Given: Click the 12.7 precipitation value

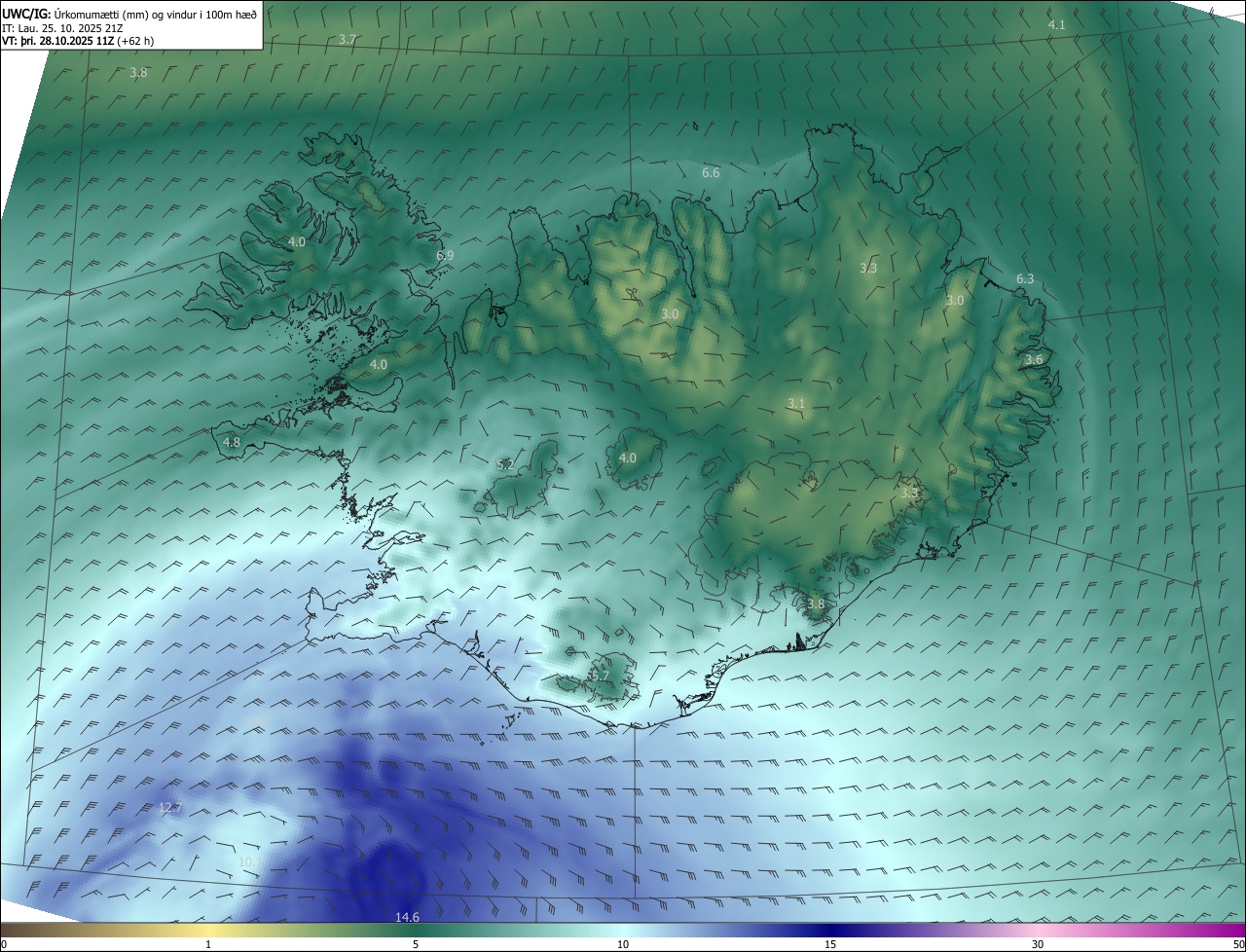Looking at the screenshot, I should click(170, 808).
